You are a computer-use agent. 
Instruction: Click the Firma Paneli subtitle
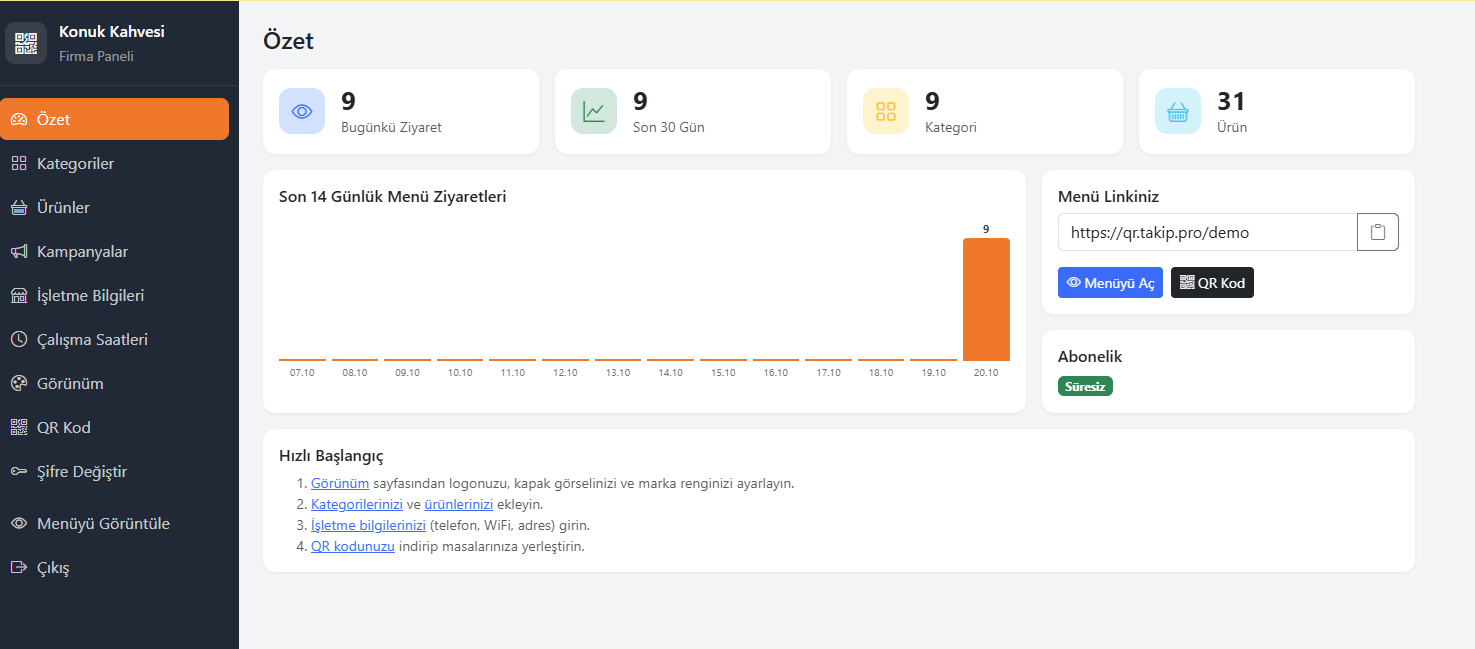(96, 56)
